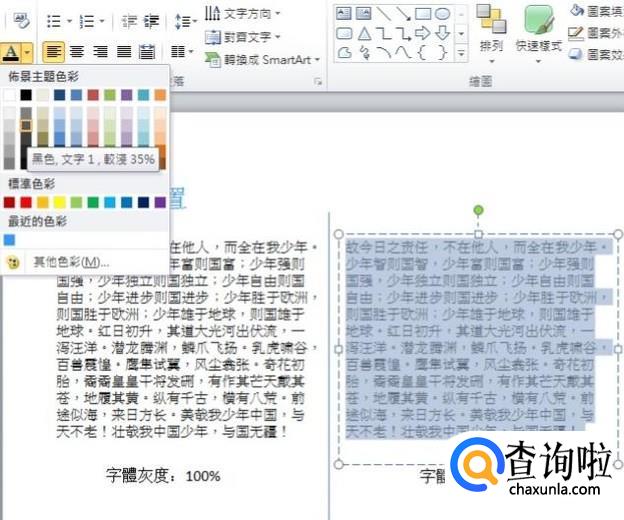The height and width of the screenshot is (520, 624).
Task: Select the freeform shape
Action: click(x=345, y=53)
